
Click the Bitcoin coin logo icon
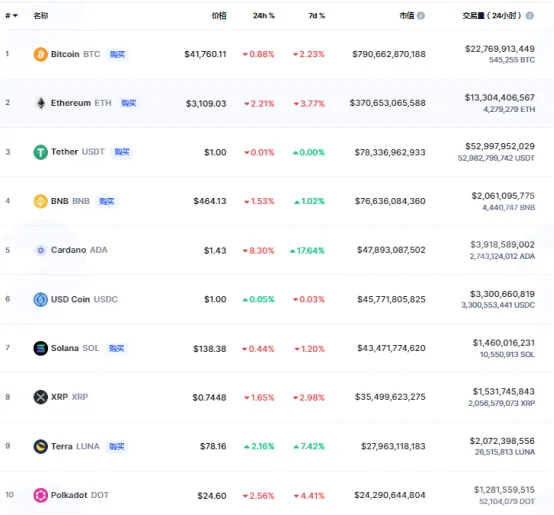pos(40,54)
